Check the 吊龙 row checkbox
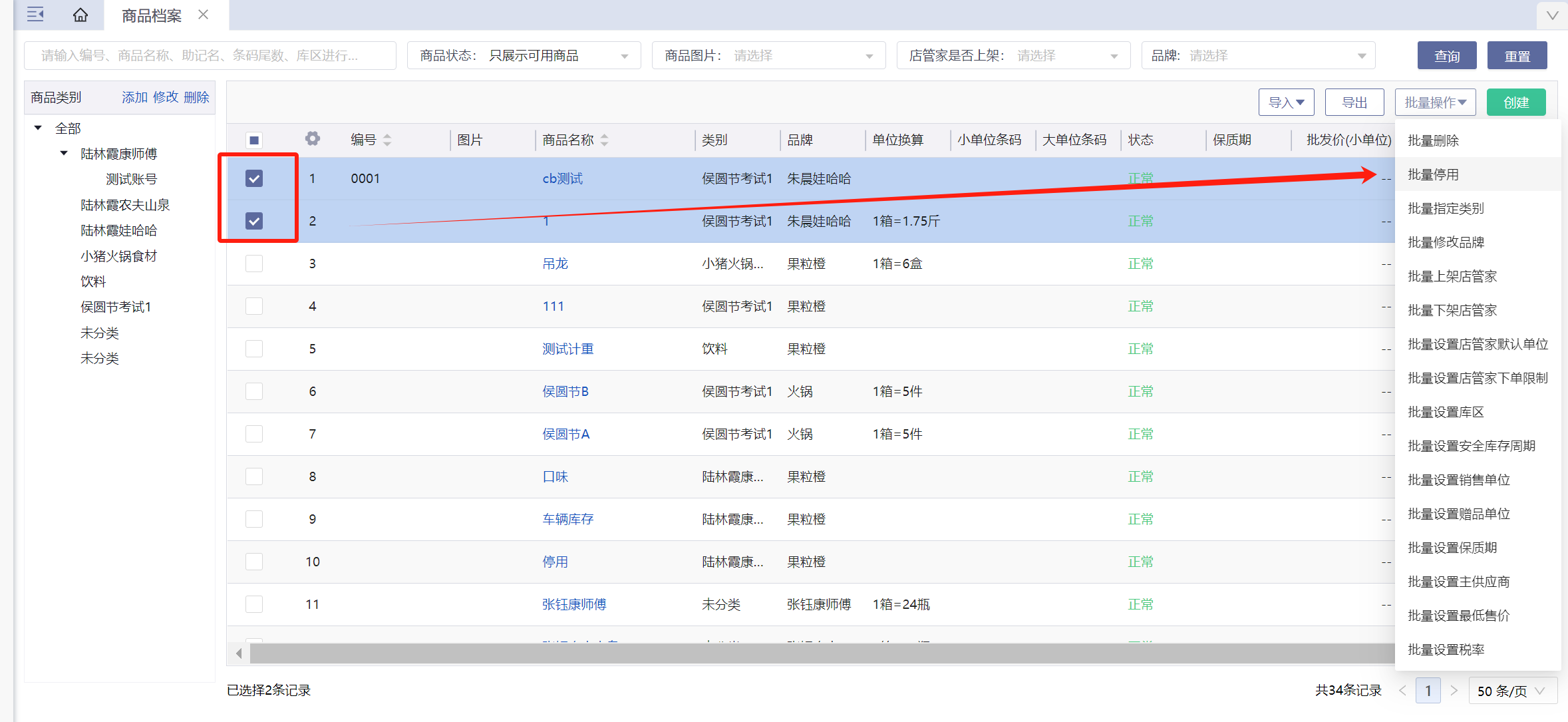The width and height of the screenshot is (1568, 722). point(254,264)
